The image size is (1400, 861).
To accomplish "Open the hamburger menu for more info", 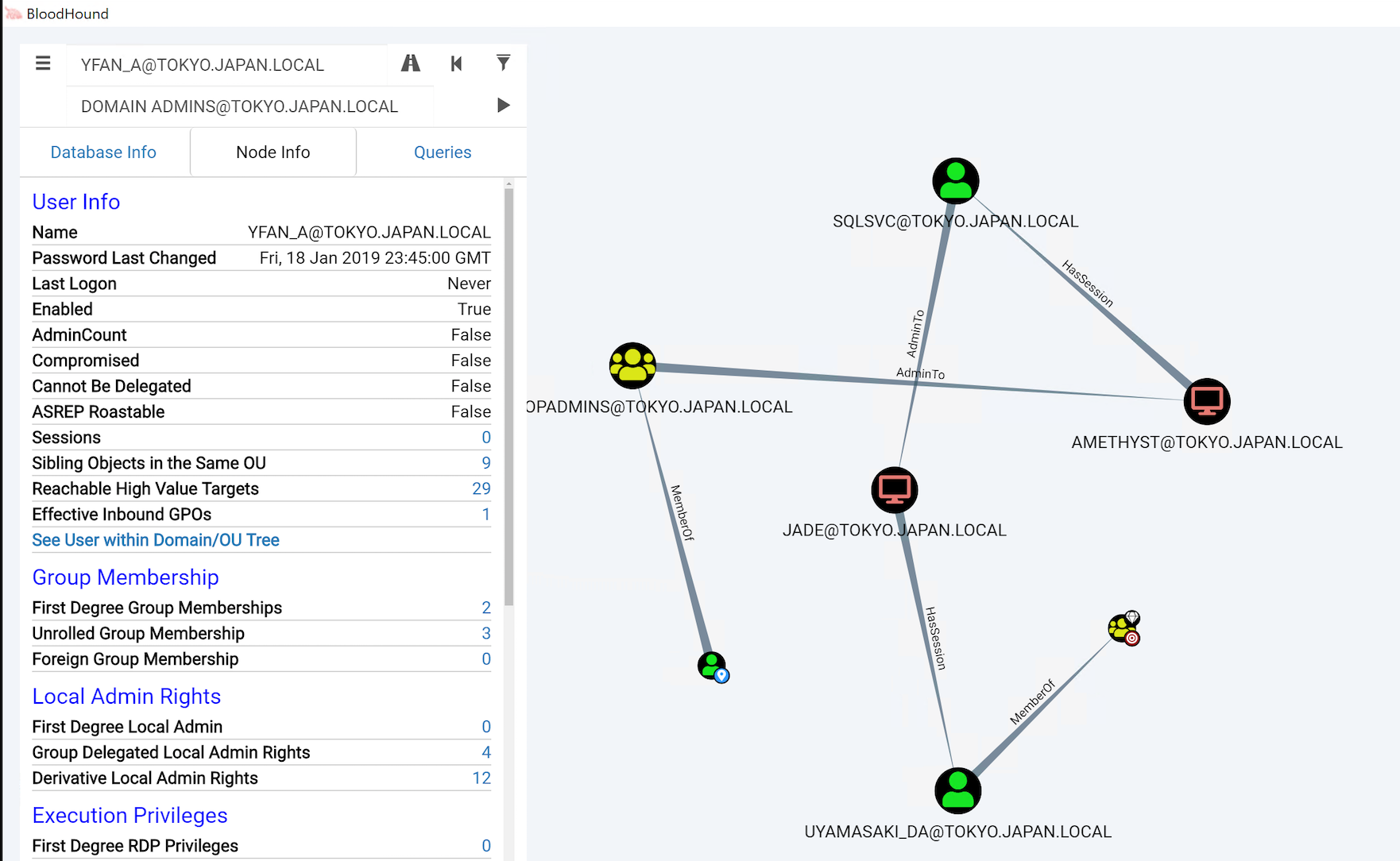I will (43, 64).
